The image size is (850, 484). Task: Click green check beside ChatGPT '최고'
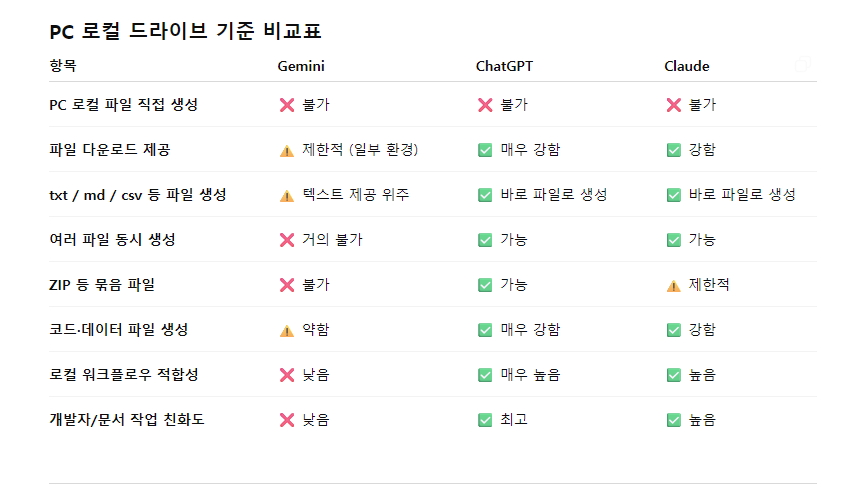[485, 420]
